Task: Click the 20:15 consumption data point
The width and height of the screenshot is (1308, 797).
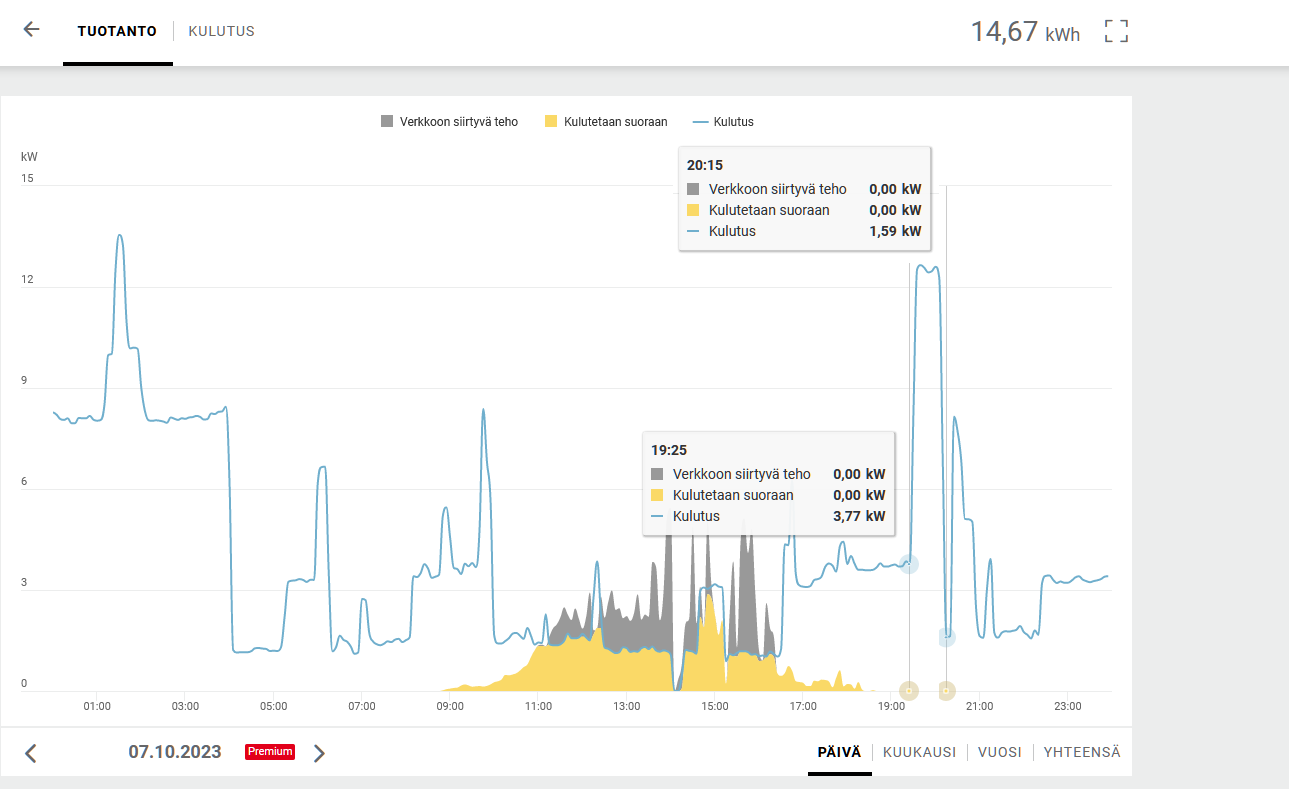Action: click(x=946, y=637)
